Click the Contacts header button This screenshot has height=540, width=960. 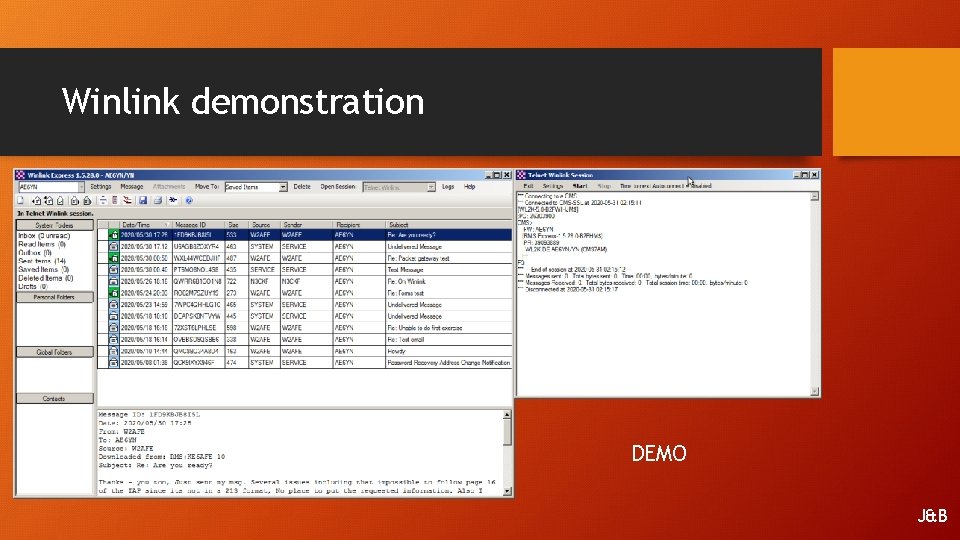(x=54, y=399)
